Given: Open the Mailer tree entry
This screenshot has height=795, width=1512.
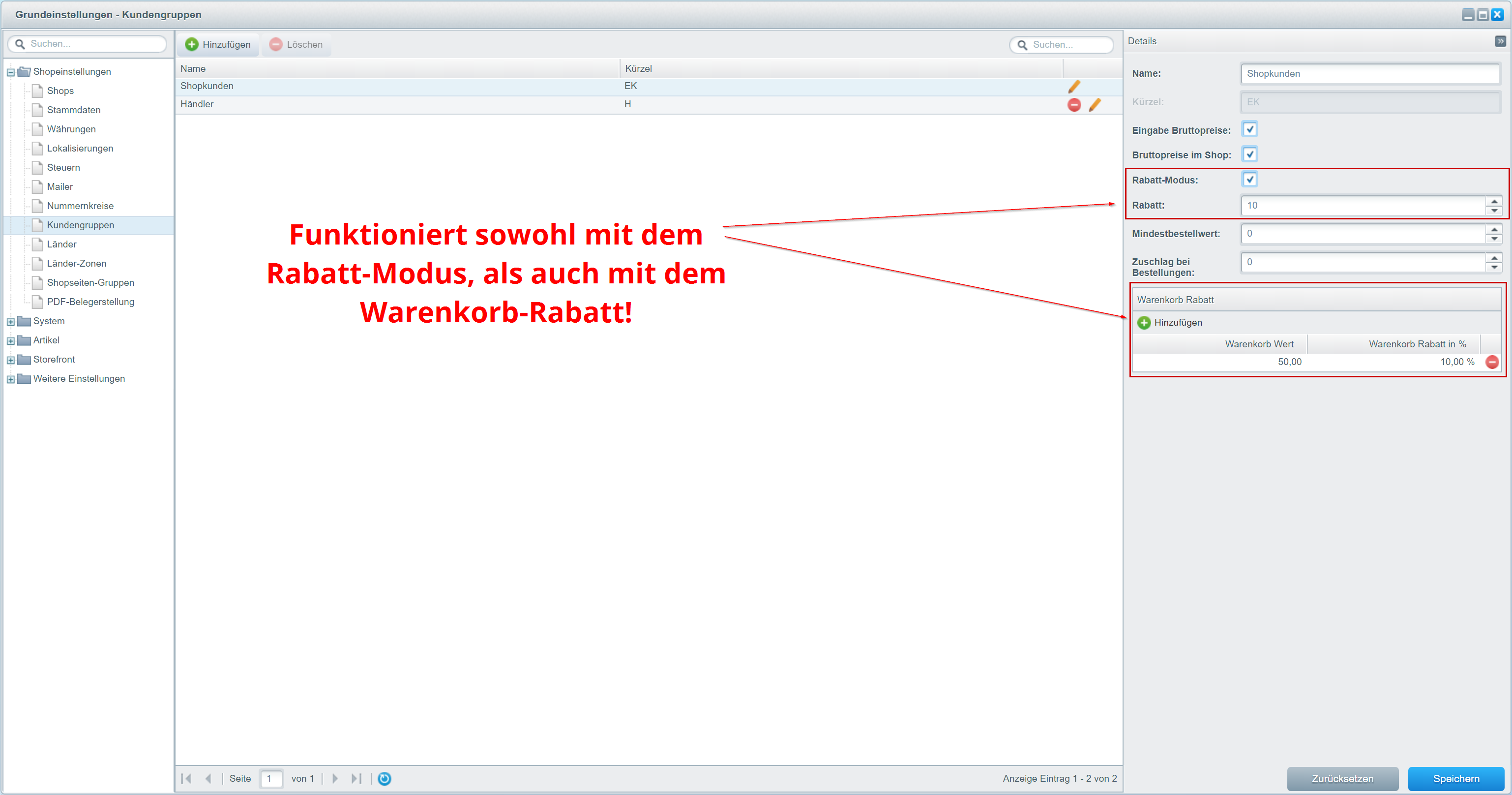Looking at the screenshot, I should tap(60, 187).
